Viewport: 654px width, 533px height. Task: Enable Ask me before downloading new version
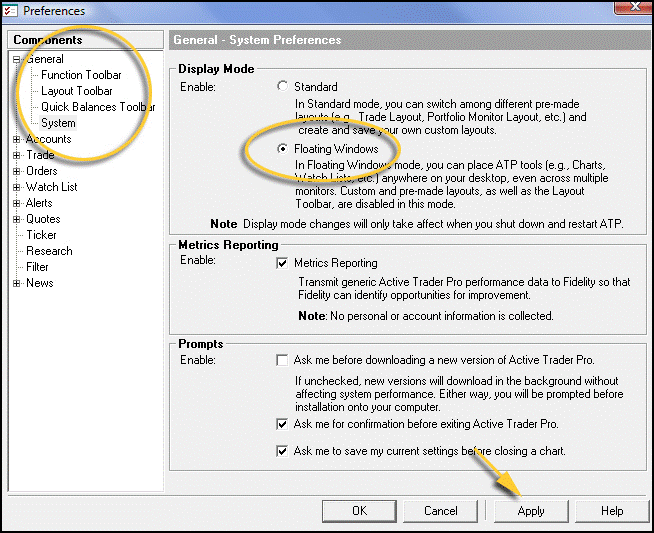282,360
